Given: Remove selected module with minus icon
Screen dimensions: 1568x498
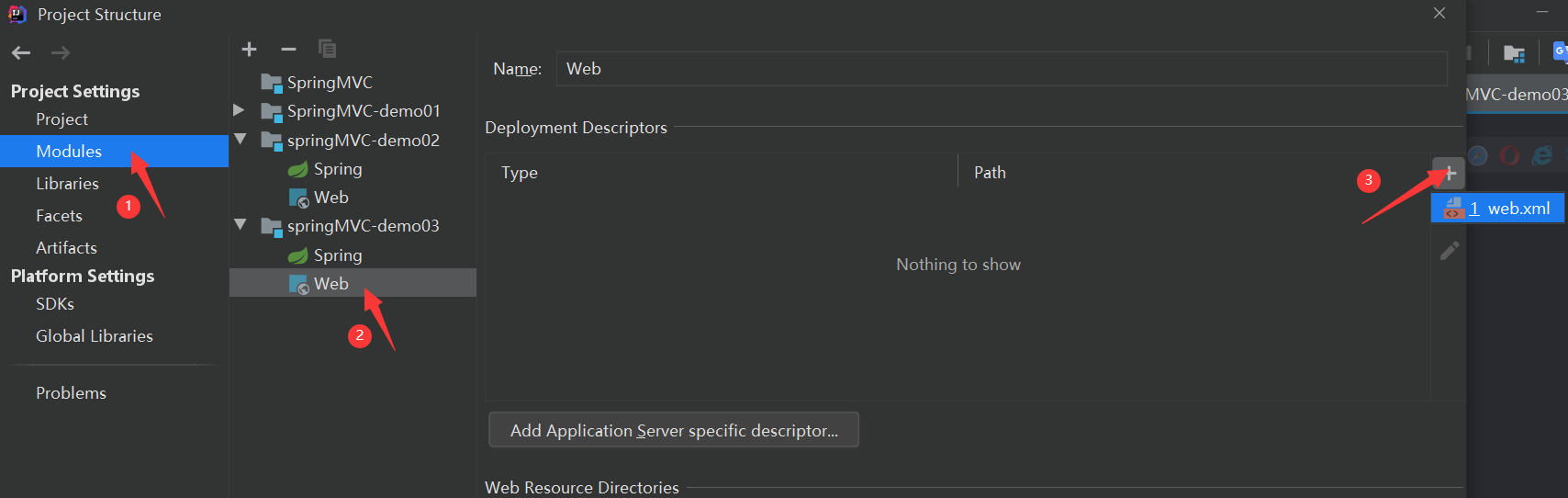Looking at the screenshot, I should (x=288, y=49).
